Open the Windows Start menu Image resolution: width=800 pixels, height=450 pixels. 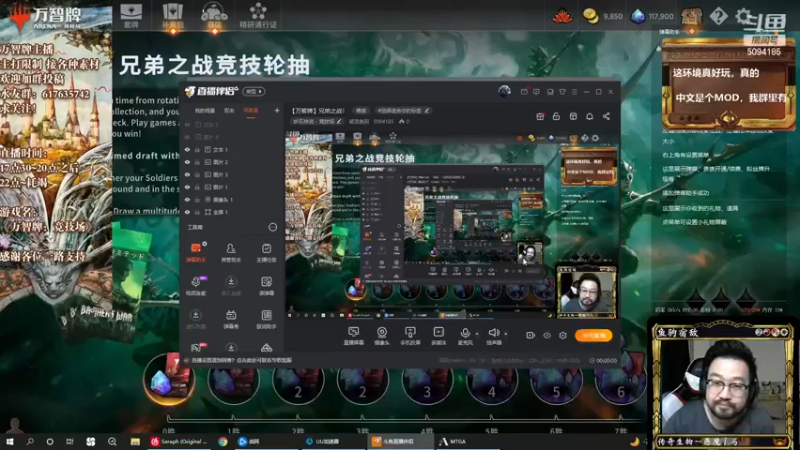pos(10,441)
